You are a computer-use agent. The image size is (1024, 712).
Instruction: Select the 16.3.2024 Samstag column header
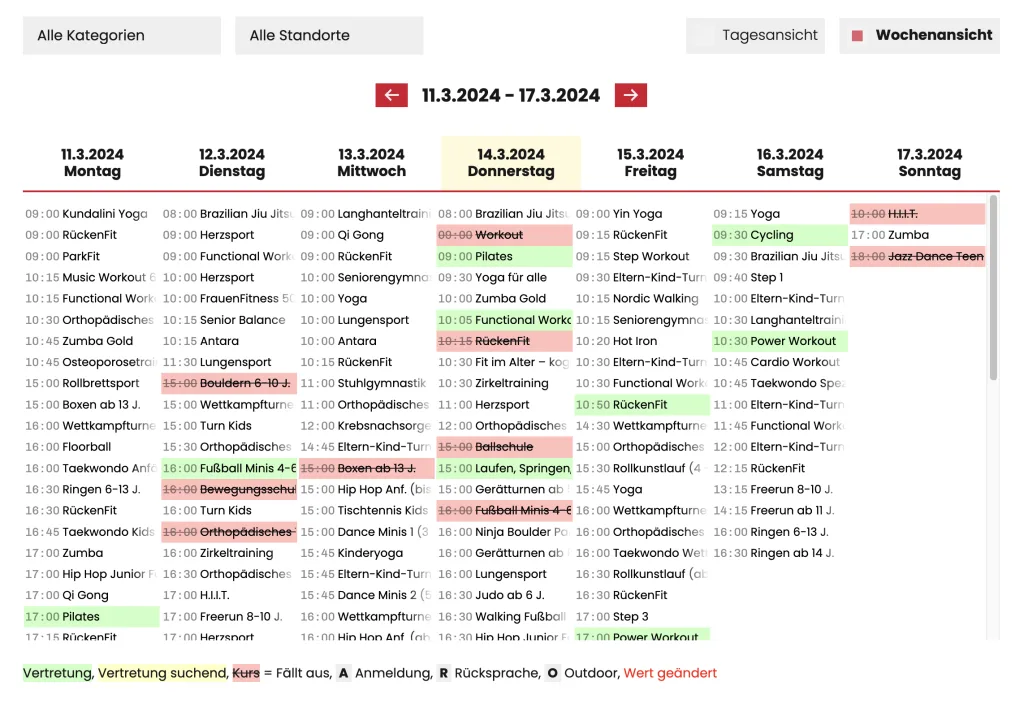click(790, 163)
